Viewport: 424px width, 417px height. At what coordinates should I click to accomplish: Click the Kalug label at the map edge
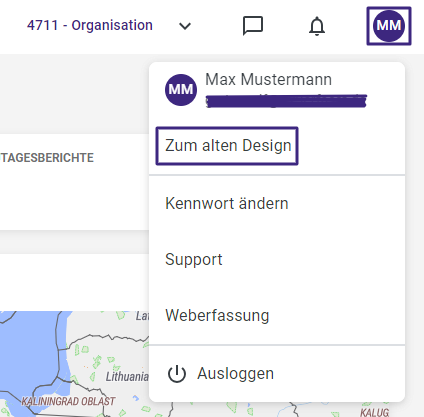(x=375, y=412)
